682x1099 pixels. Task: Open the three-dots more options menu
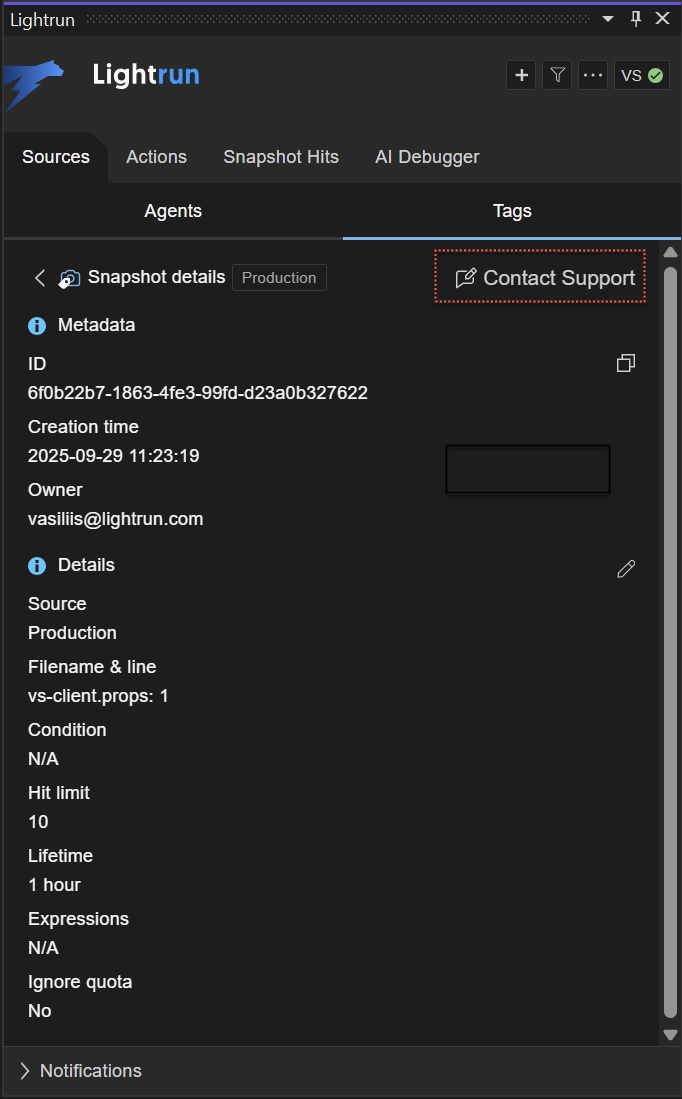point(593,75)
